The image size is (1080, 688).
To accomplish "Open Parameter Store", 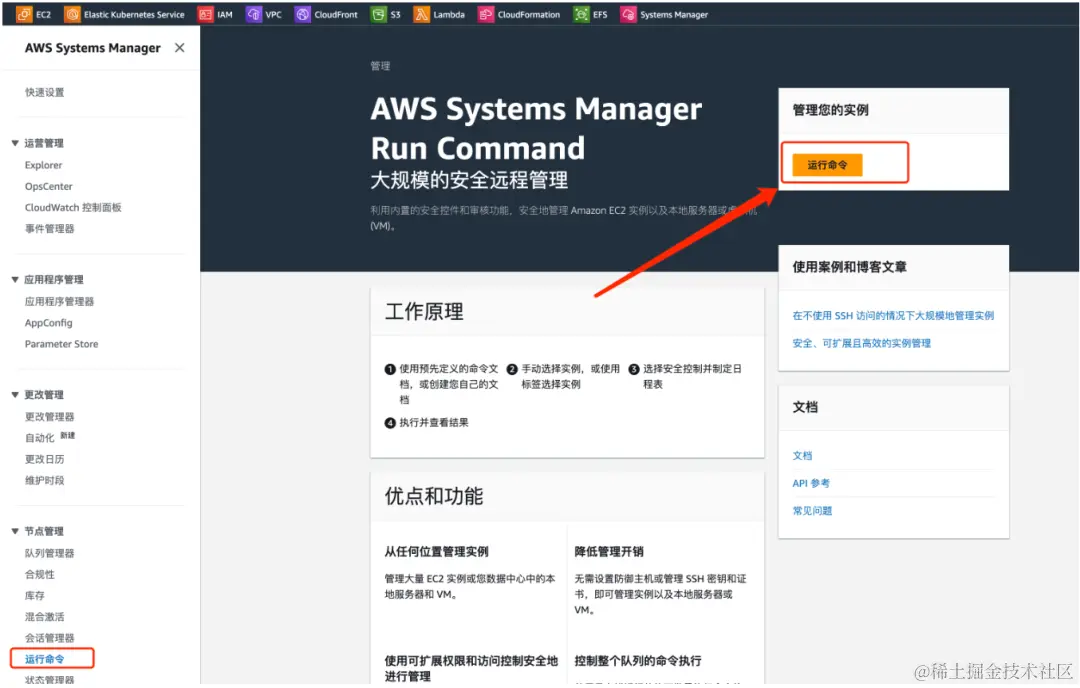I will pos(61,344).
